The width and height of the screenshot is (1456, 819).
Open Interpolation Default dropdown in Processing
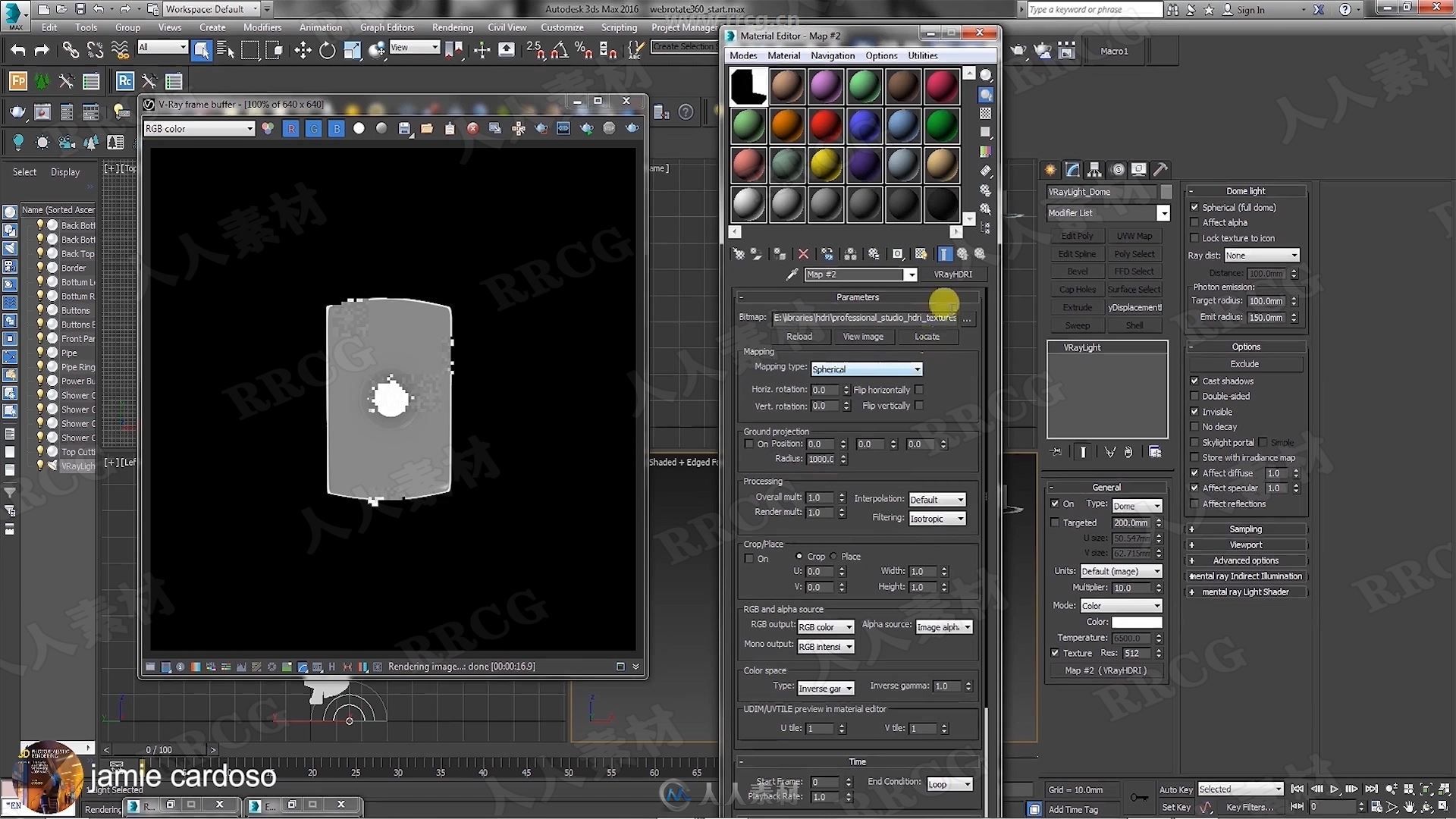pos(935,498)
